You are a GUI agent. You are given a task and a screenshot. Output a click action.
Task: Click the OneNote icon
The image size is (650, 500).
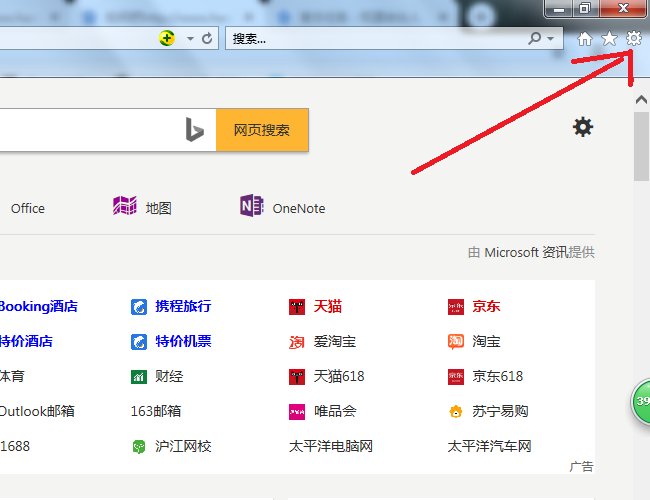251,206
